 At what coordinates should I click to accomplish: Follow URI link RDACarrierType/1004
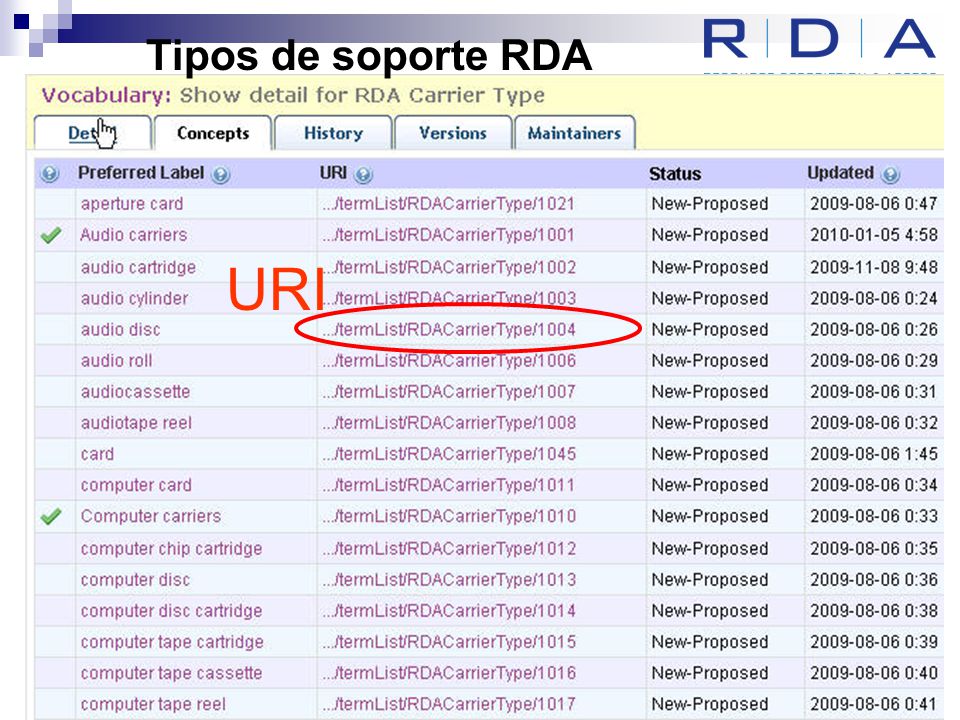449,330
